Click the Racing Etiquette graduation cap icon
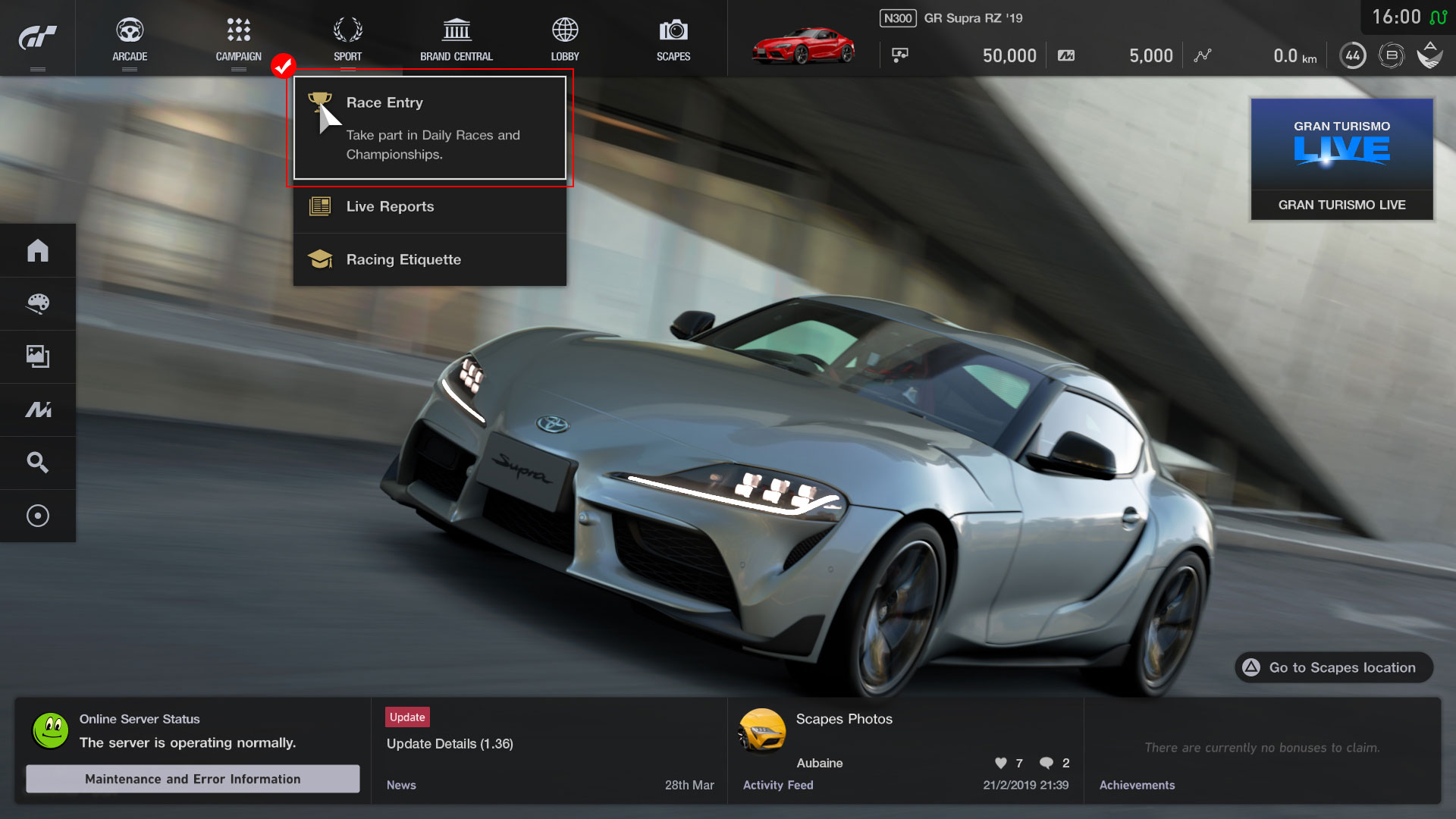The image size is (1456, 819). coord(320,259)
